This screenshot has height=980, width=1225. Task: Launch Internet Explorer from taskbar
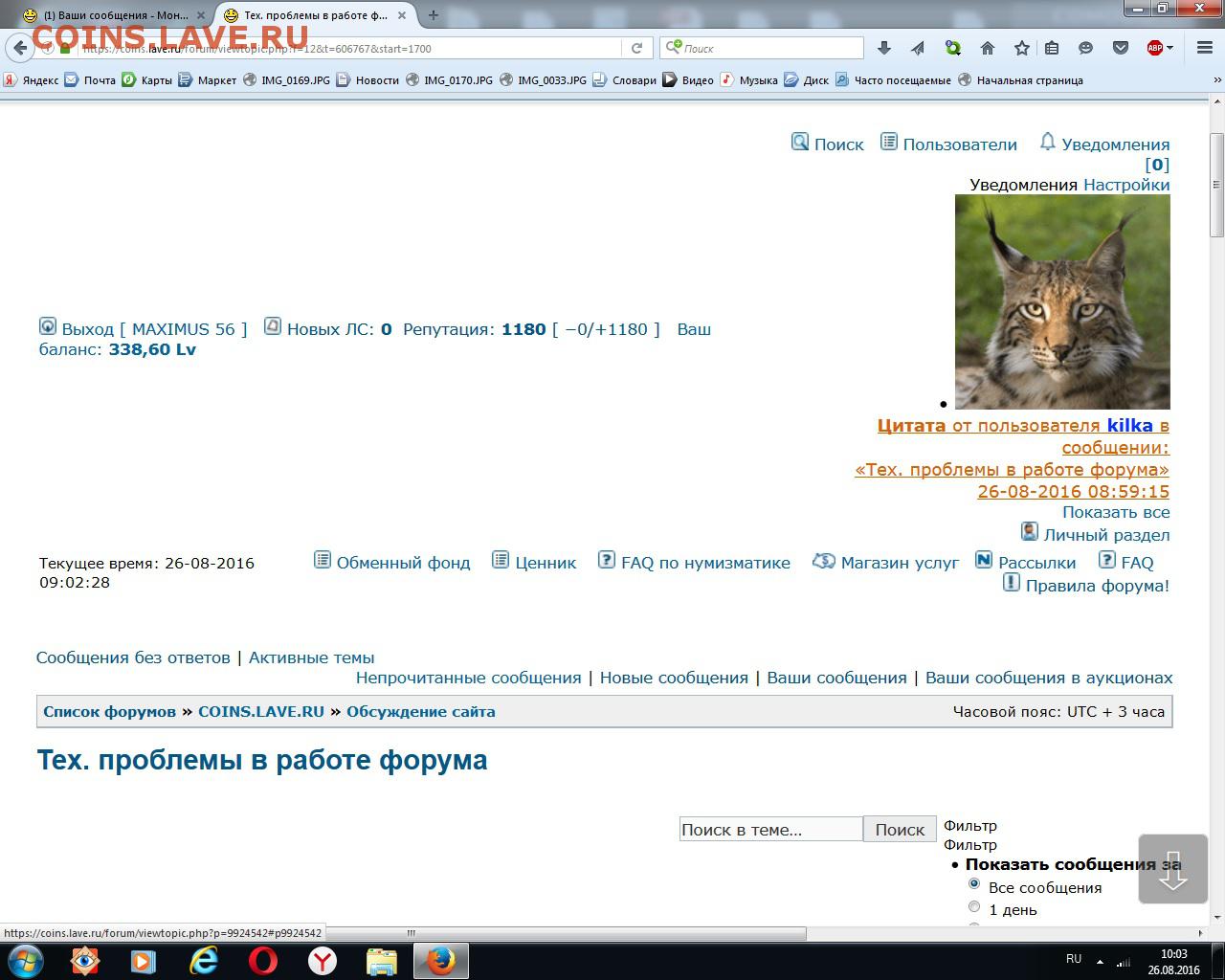click(204, 960)
